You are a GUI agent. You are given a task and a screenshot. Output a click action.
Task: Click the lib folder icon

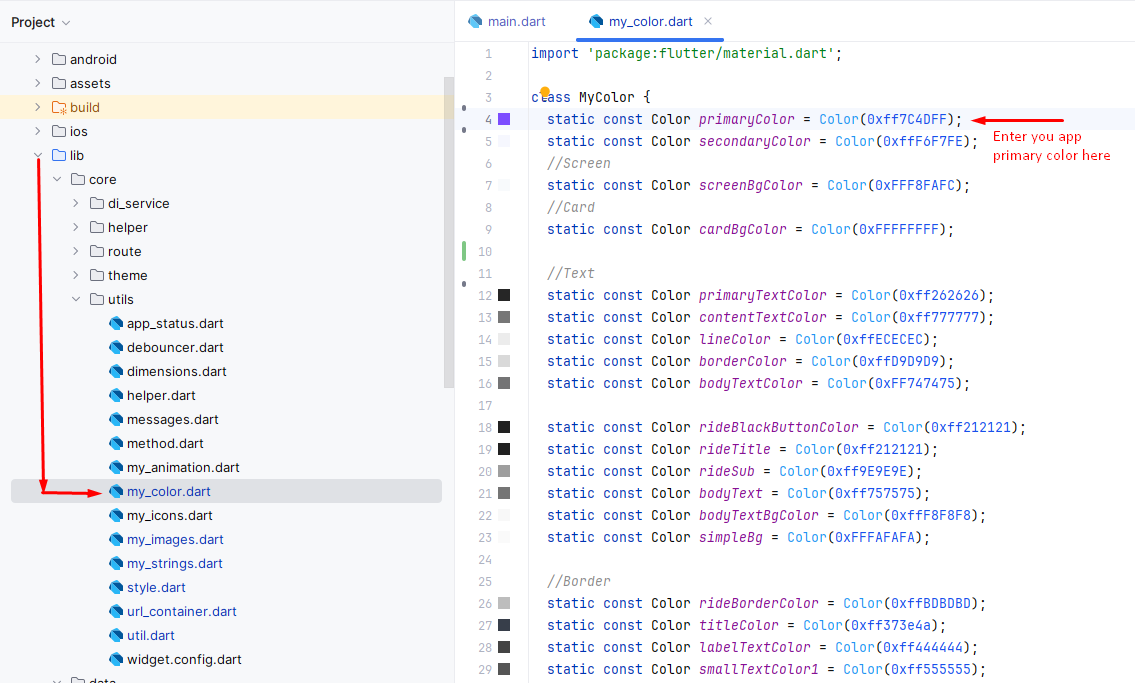58,155
